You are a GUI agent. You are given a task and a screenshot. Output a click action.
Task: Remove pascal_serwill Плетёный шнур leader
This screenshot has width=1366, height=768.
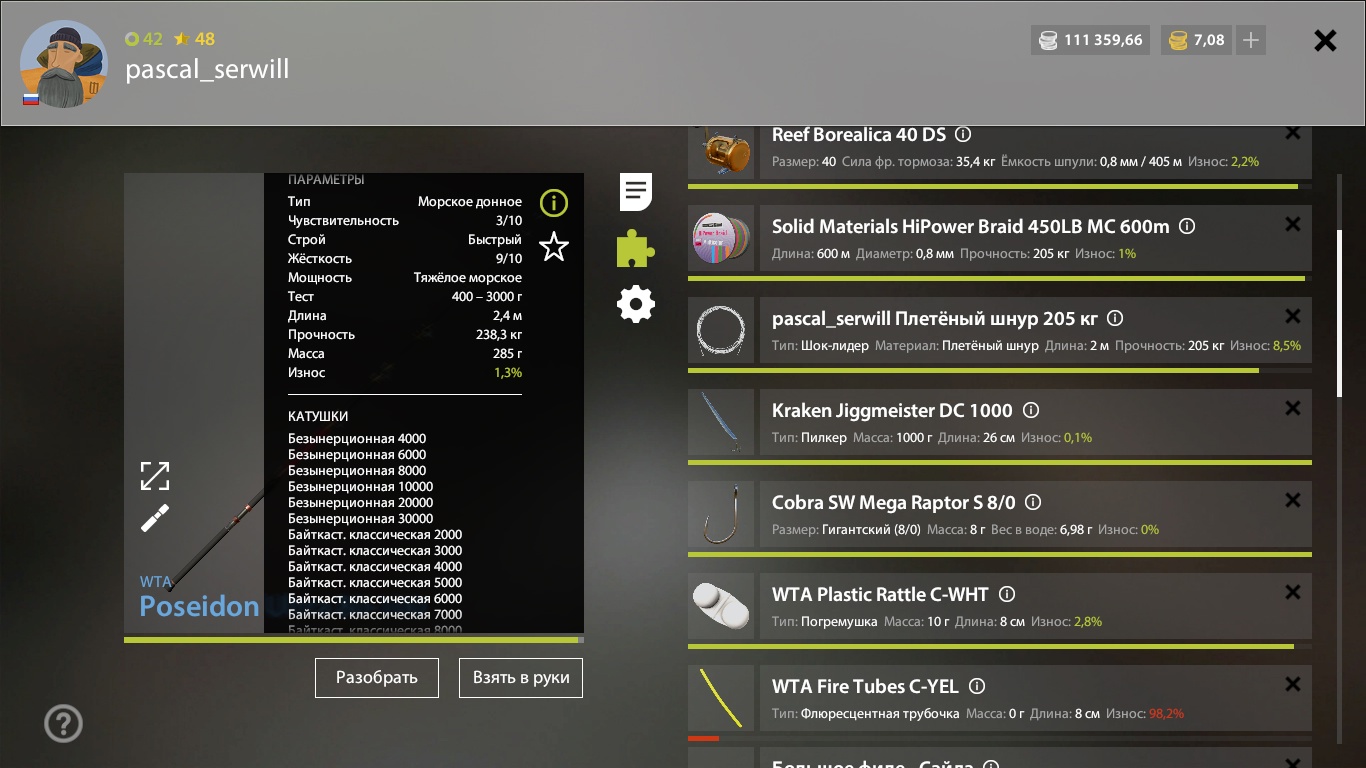pyautogui.click(x=1293, y=316)
